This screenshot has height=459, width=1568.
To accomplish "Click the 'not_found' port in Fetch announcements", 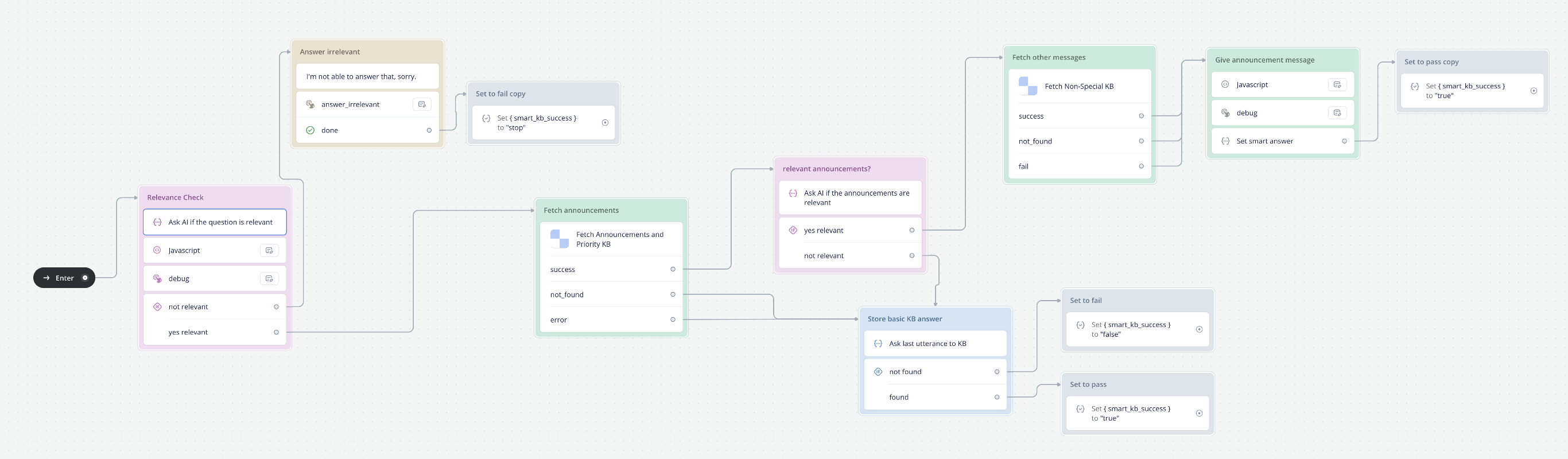I will coord(673,295).
